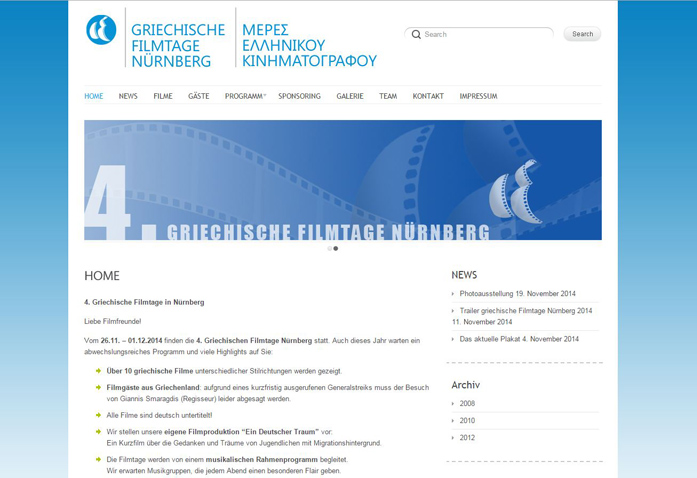697x478 pixels.
Task: Click the 'Ein Deutscher Traum' film title text
Action: pyautogui.click(x=280, y=432)
